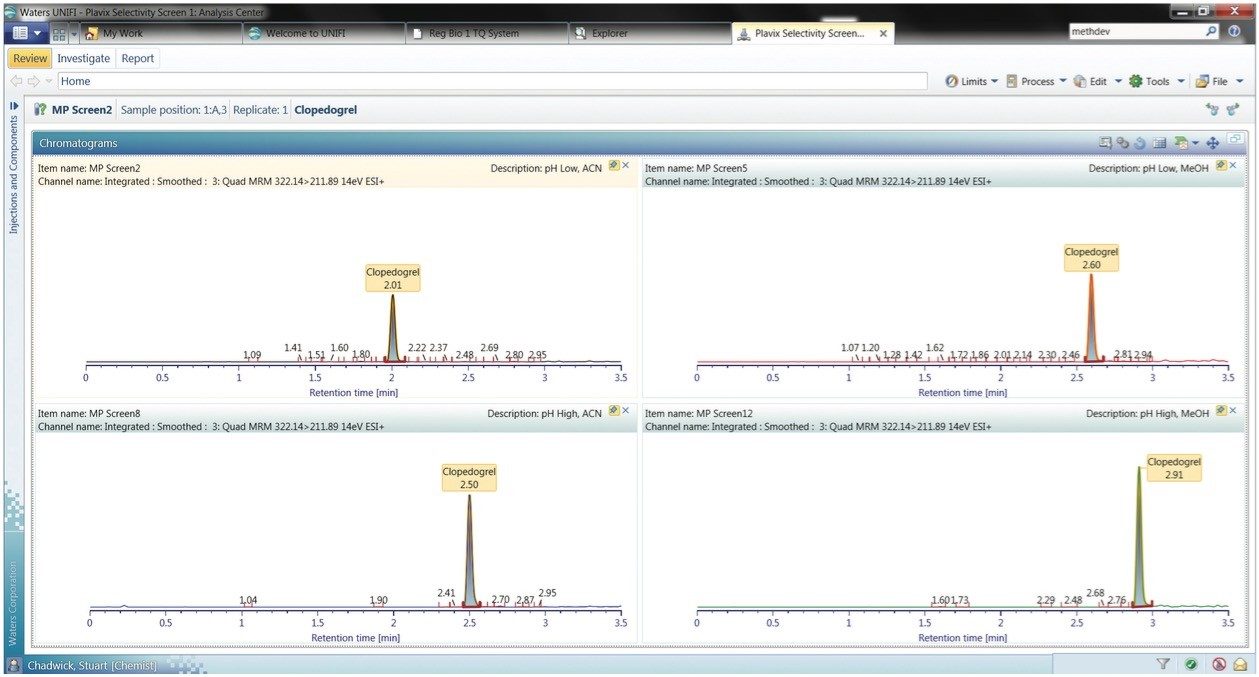
Task: Restore the Chromatograms panel window
Action: pos(1235,139)
